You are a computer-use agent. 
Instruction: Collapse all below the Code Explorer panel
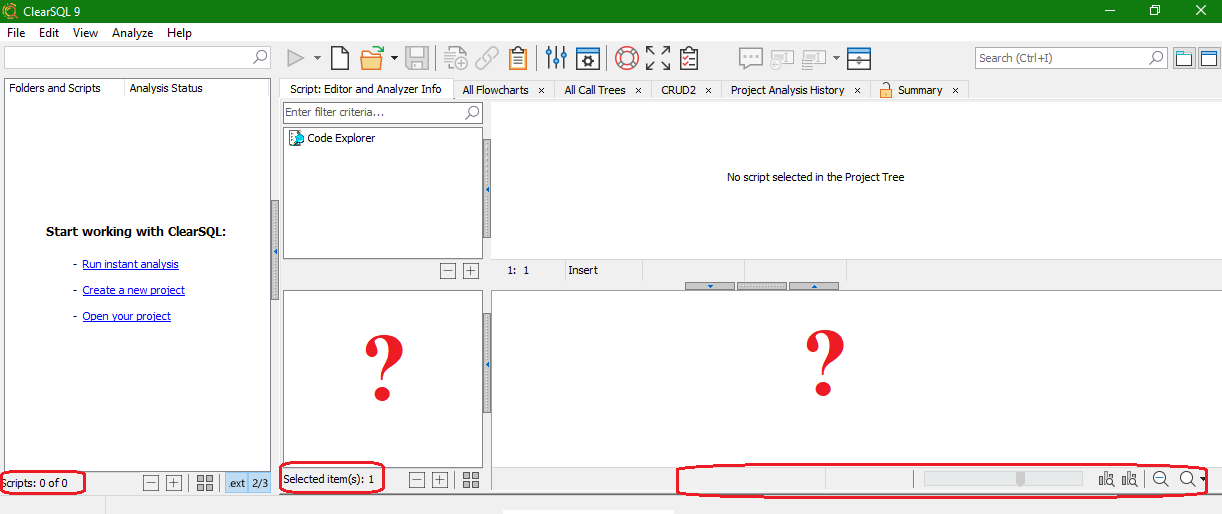tap(448, 271)
